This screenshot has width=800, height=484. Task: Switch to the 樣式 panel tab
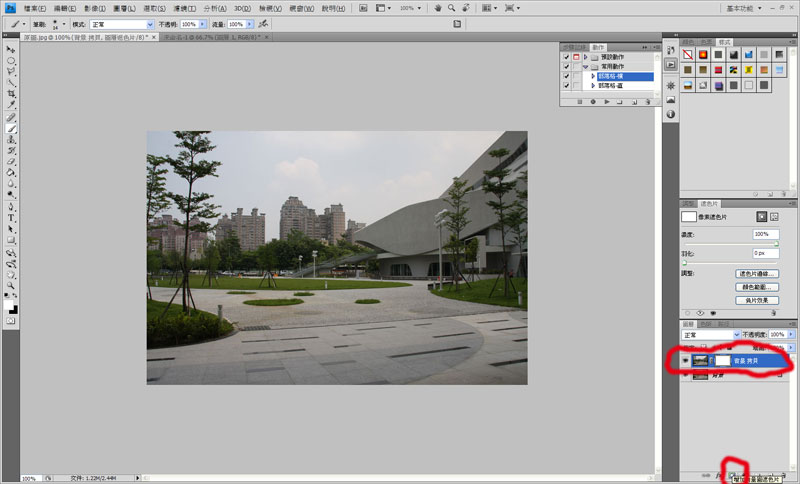click(725, 41)
